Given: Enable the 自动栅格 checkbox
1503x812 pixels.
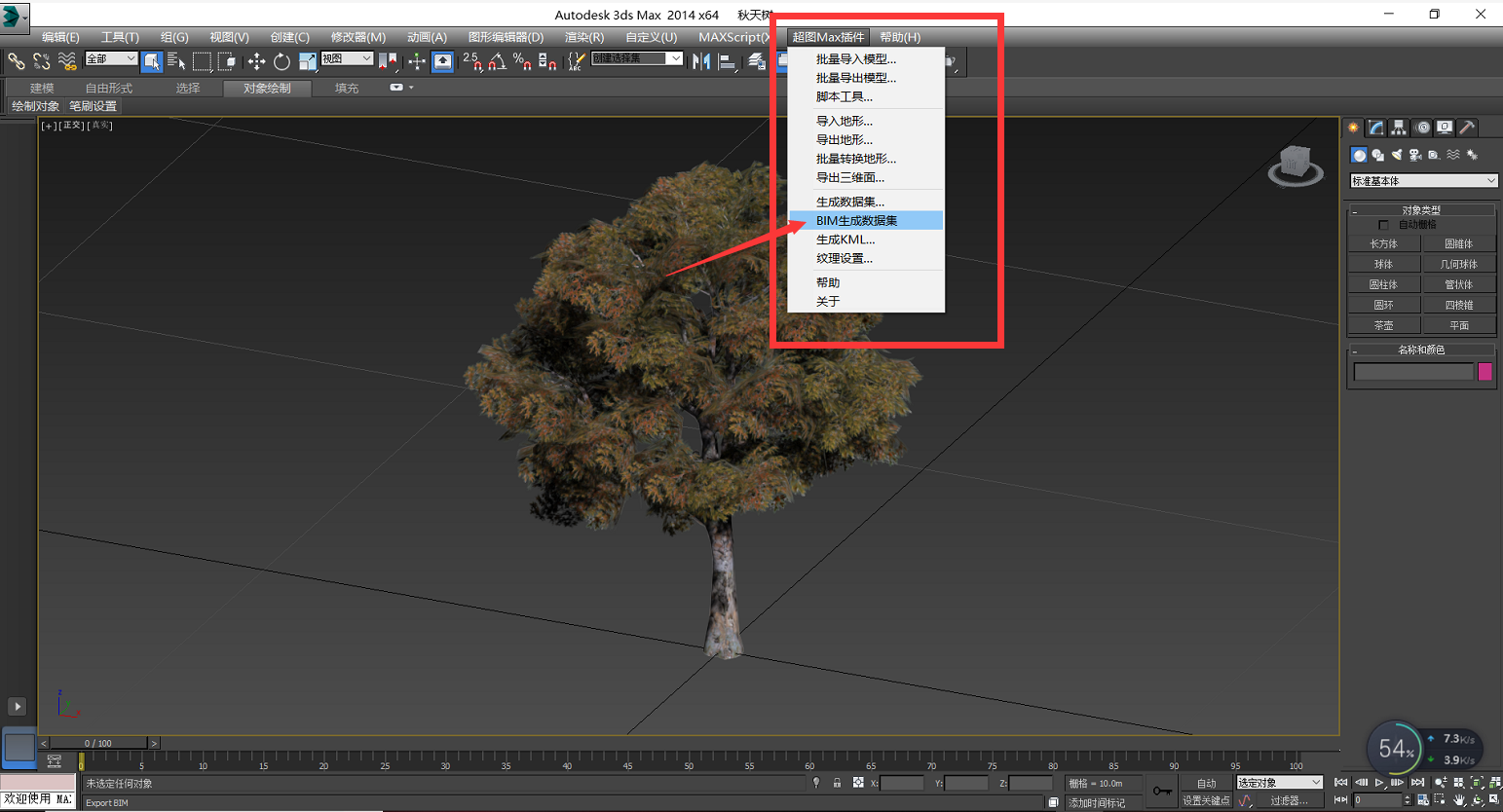Looking at the screenshot, I should click(x=1382, y=223).
